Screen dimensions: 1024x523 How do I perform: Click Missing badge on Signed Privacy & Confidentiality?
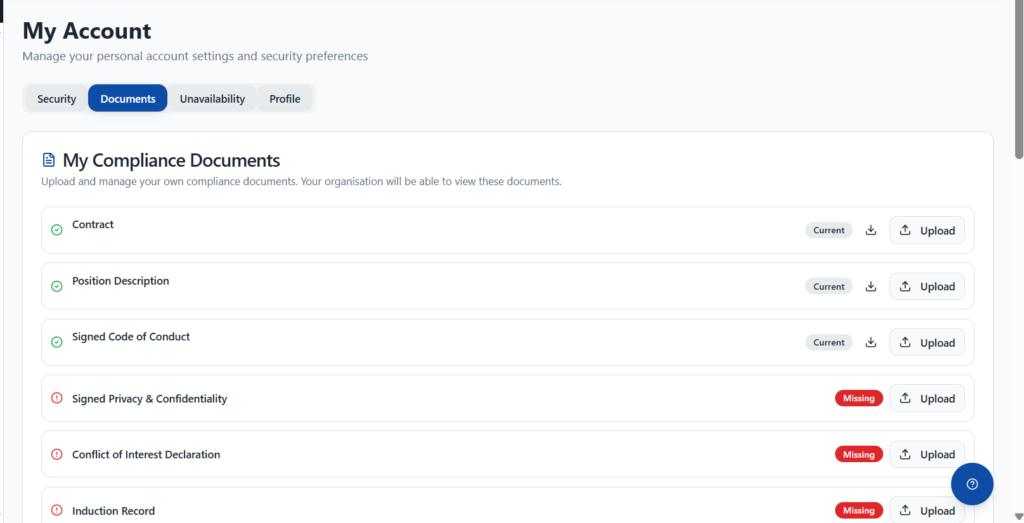tap(859, 398)
